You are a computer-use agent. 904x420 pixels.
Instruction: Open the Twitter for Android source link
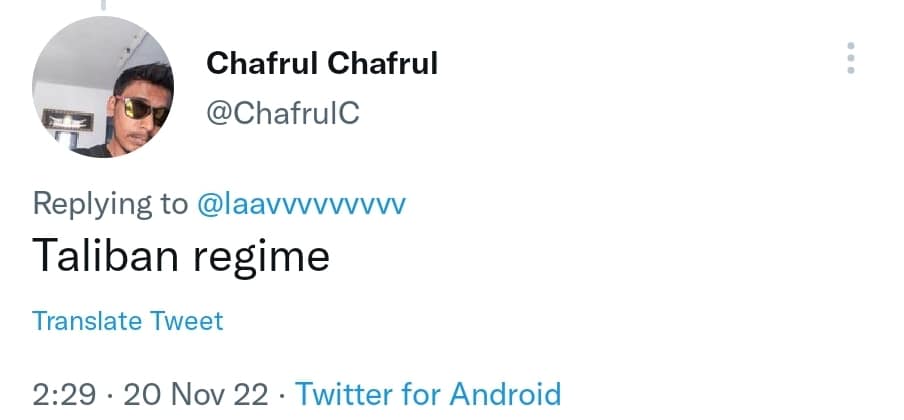coord(428,393)
